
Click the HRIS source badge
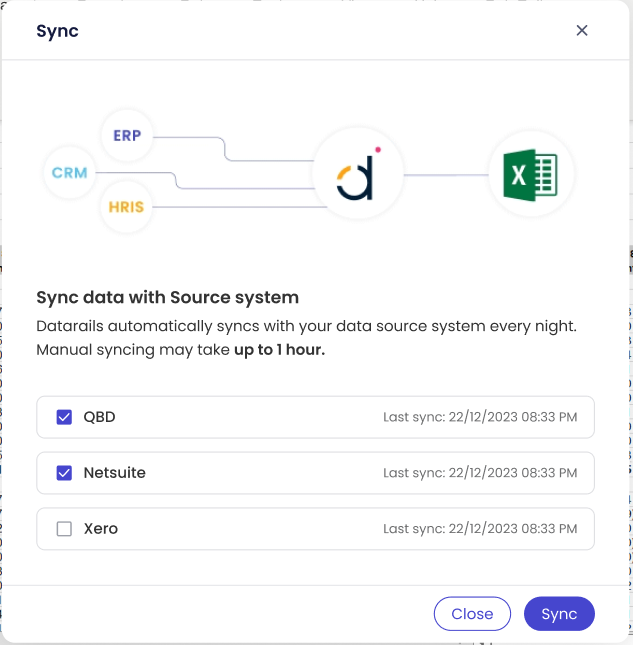coord(127,207)
